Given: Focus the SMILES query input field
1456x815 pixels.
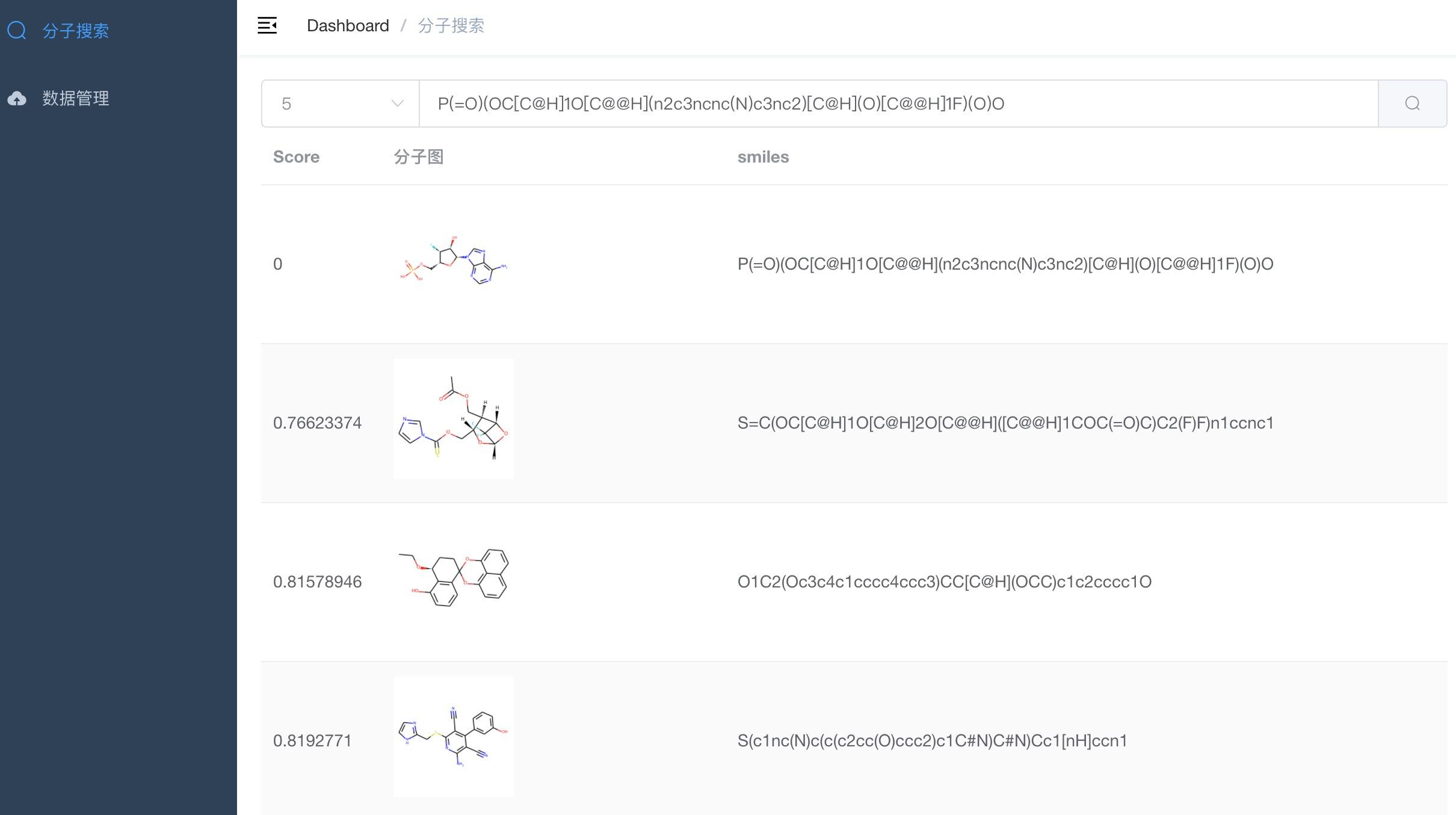Looking at the screenshot, I should click(x=898, y=104).
